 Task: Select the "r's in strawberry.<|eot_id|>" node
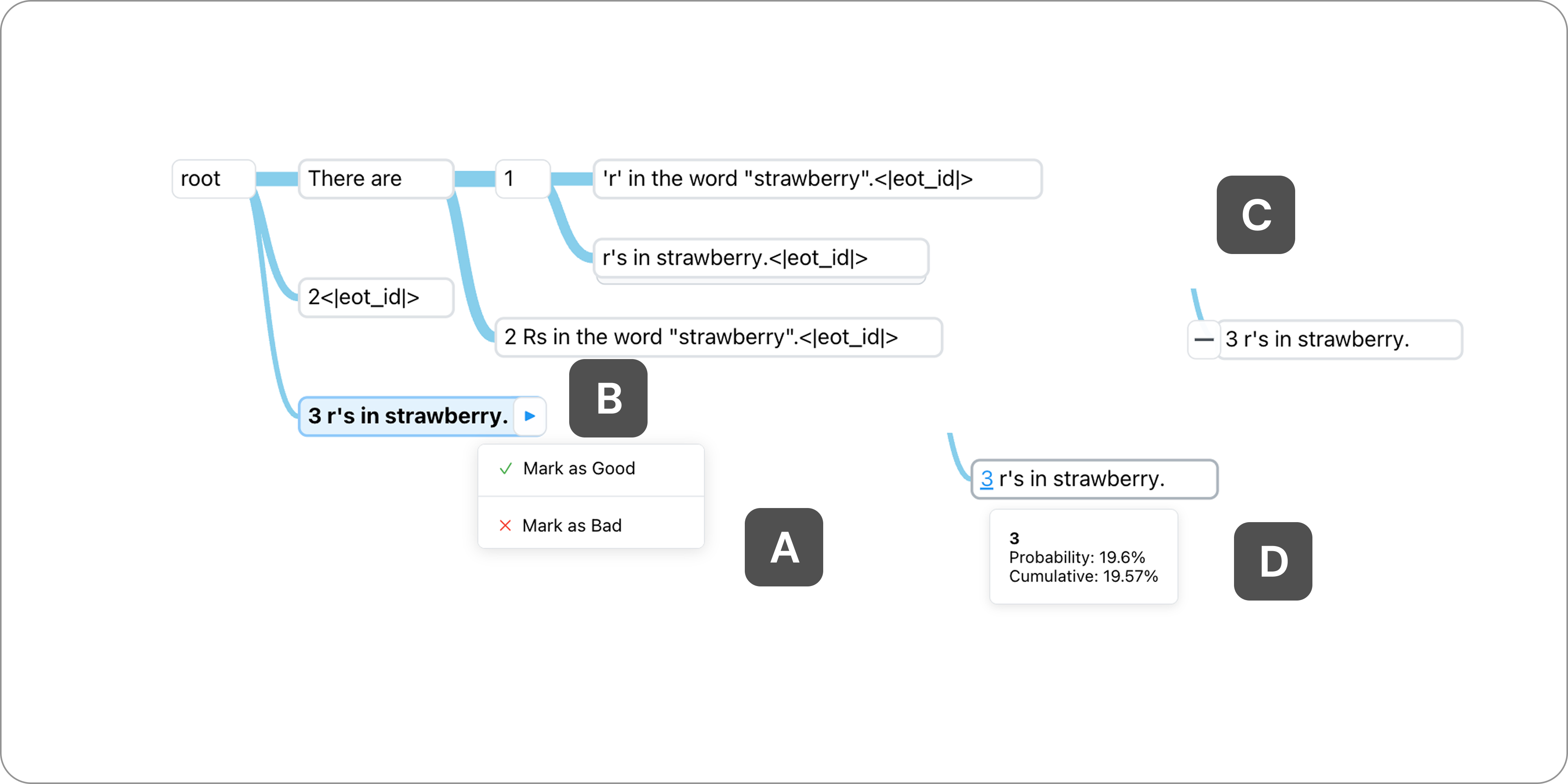(760, 258)
